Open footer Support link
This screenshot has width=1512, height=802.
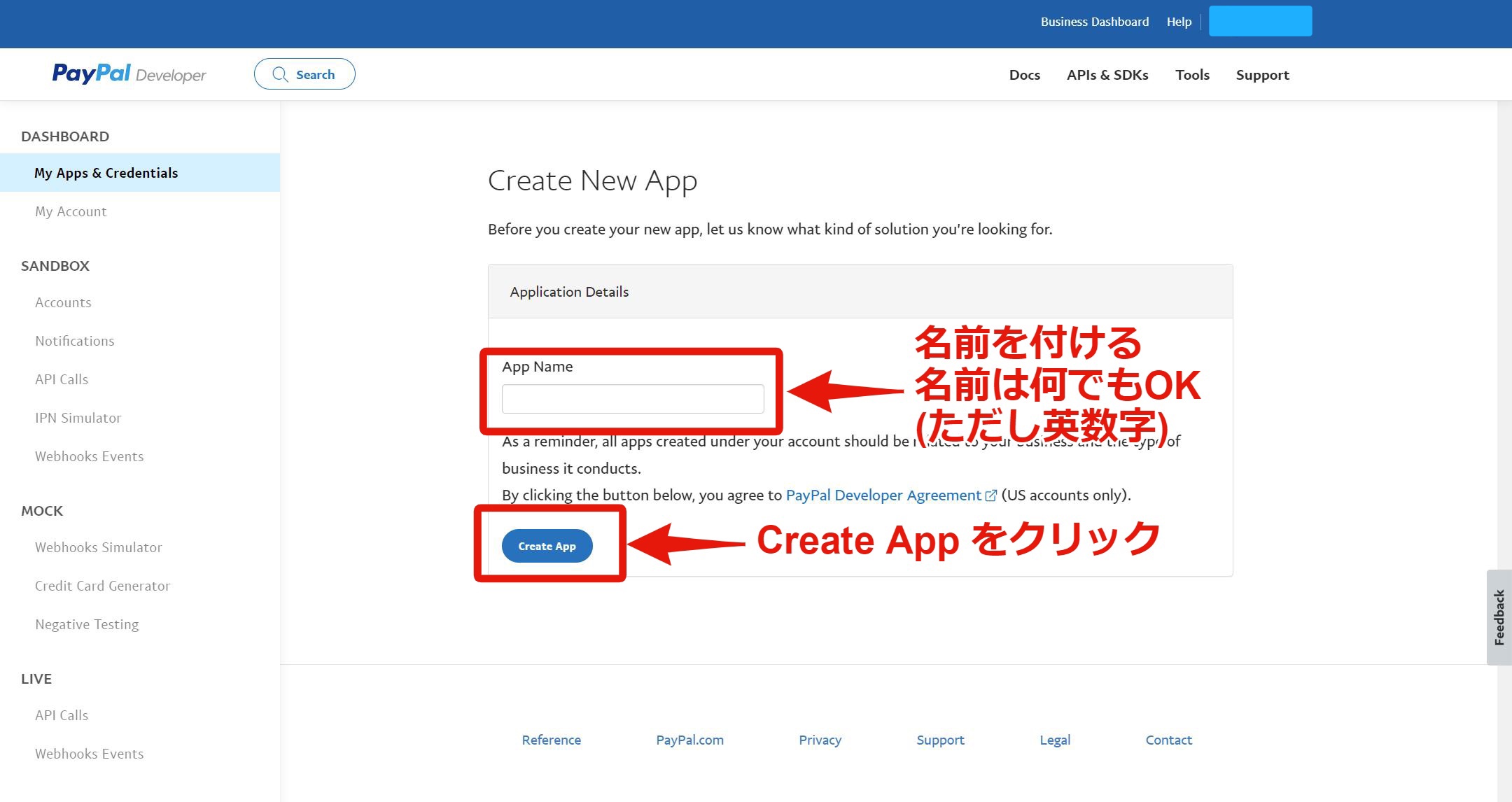(x=940, y=740)
